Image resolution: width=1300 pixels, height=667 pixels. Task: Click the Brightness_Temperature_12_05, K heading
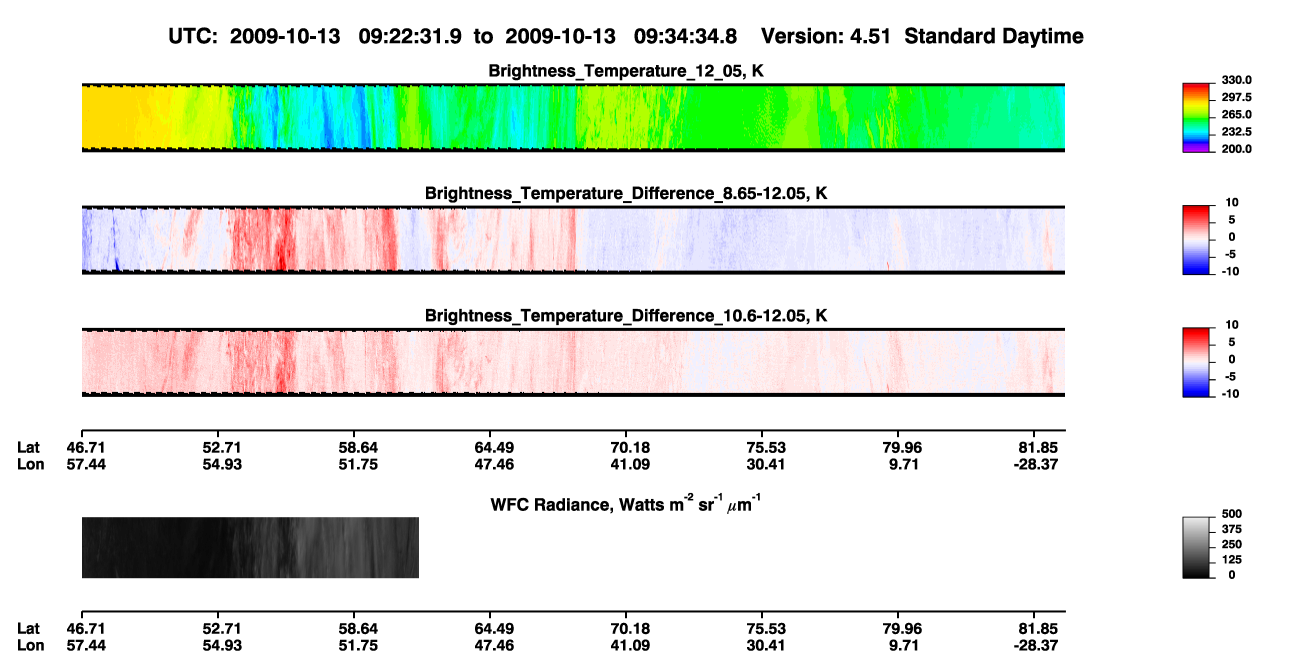[627, 71]
